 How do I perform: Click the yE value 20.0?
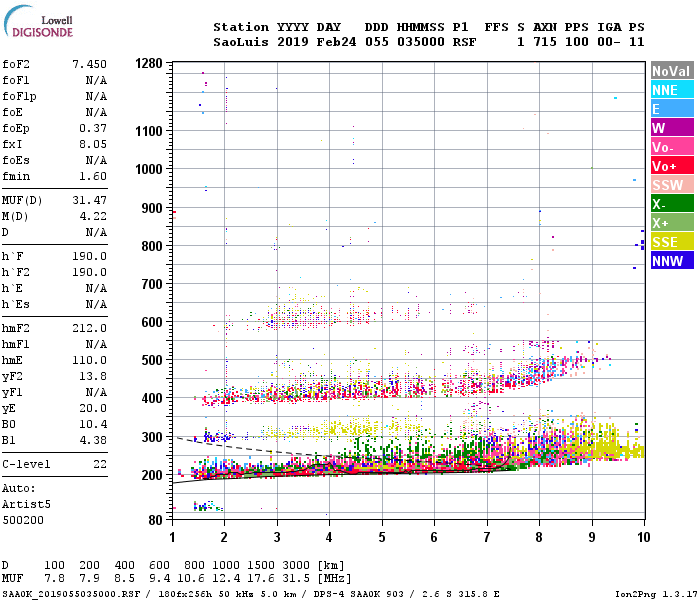point(93,408)
